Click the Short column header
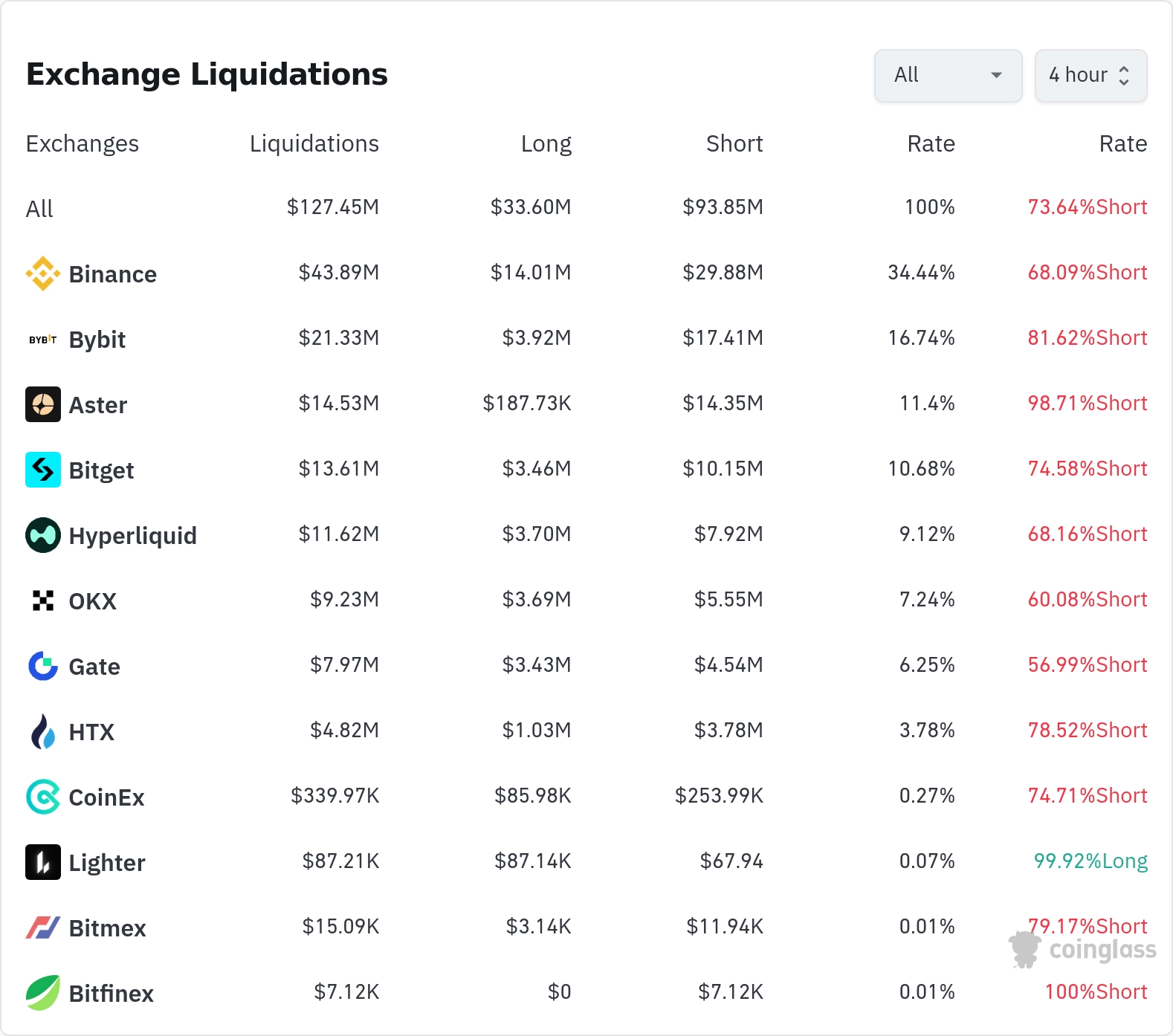The width and height of the screenshot is (1173, 1036). [x=734, y=143]
